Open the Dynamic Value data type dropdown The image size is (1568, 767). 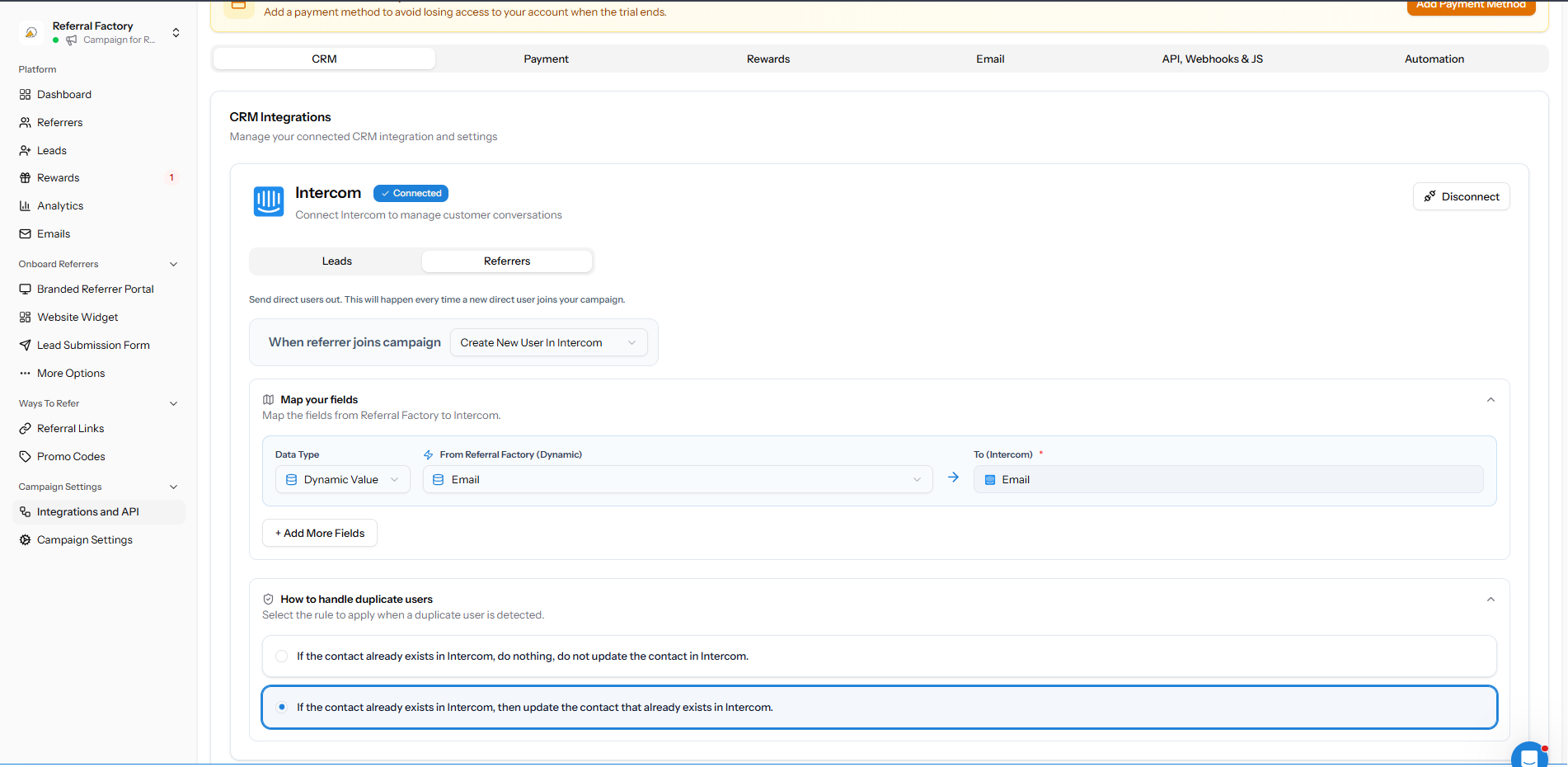point(342,480)
